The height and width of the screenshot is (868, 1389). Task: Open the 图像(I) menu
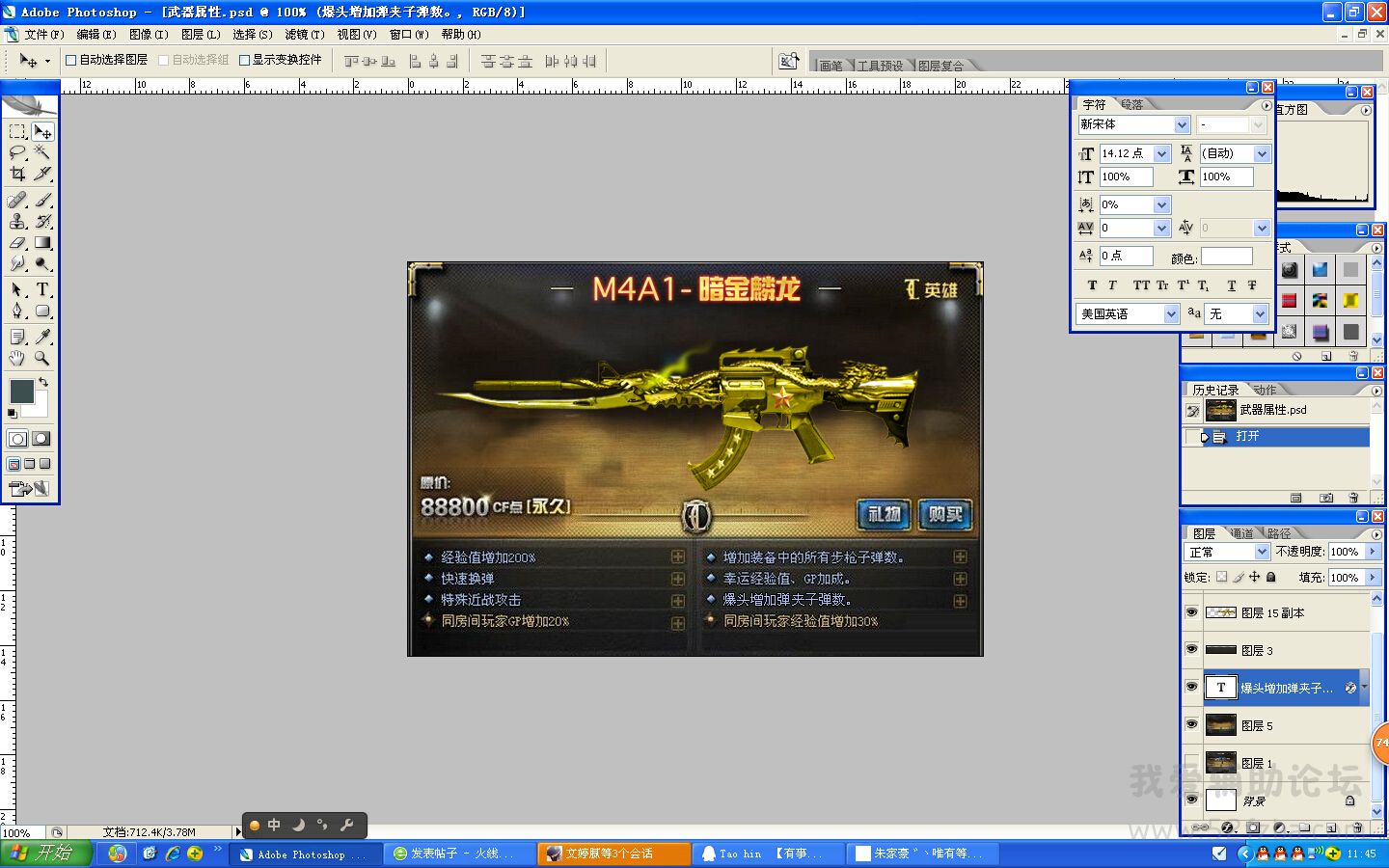pos(149,35)
